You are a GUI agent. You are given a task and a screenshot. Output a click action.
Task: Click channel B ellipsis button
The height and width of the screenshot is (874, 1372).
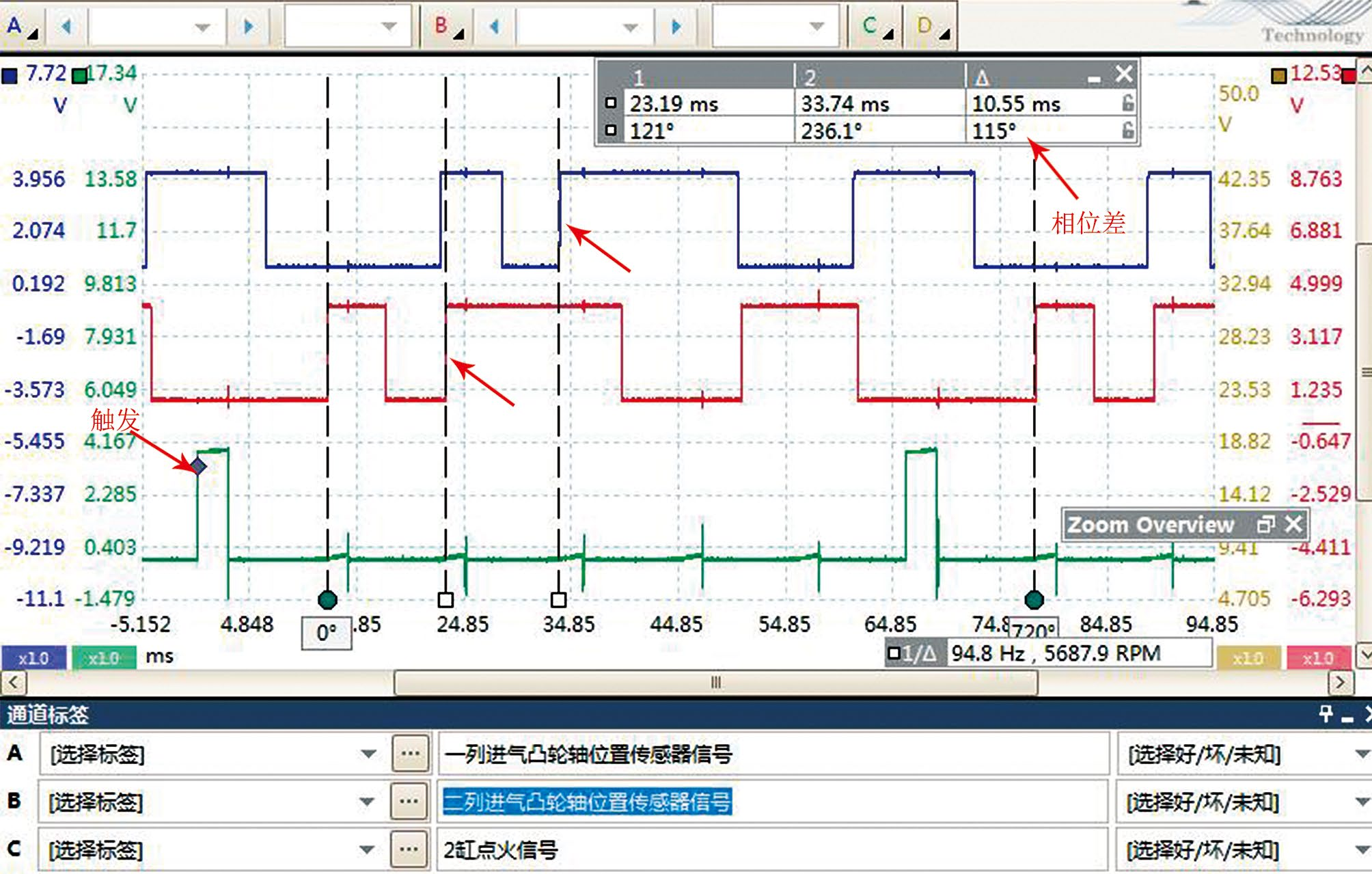point(410,802)
